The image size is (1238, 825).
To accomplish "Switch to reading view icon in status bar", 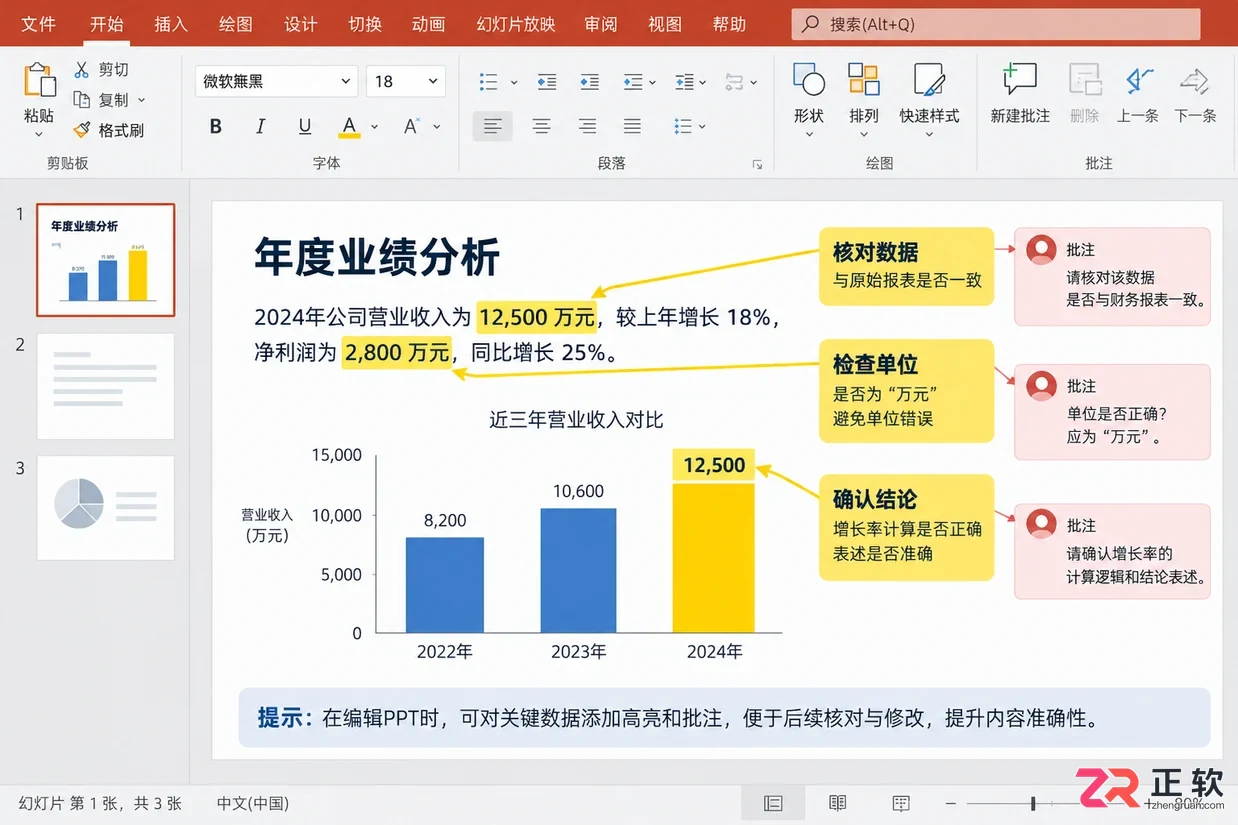I will click(838, 803).
